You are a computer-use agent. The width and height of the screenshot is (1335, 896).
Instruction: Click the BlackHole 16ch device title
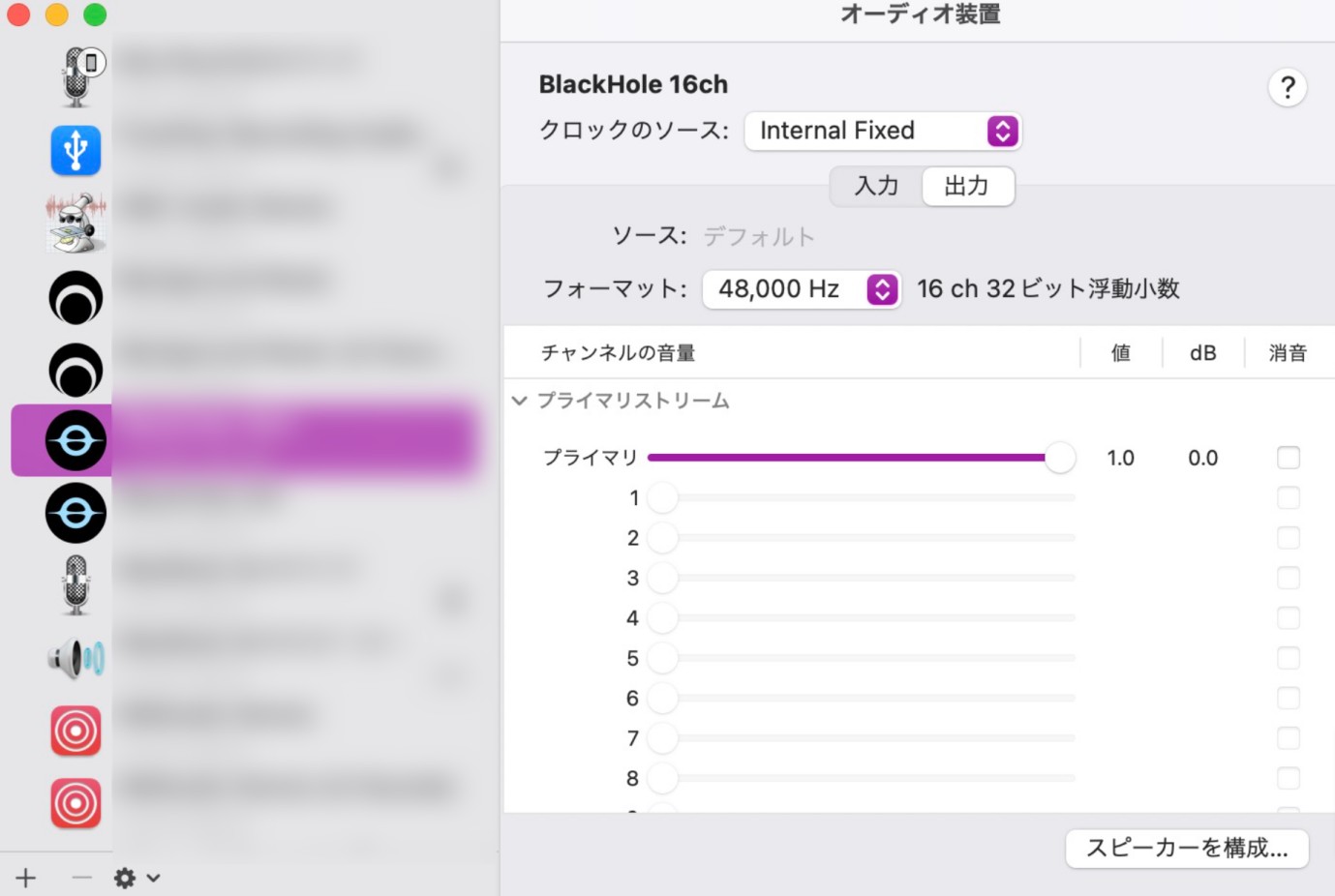(x=633, y=84)
